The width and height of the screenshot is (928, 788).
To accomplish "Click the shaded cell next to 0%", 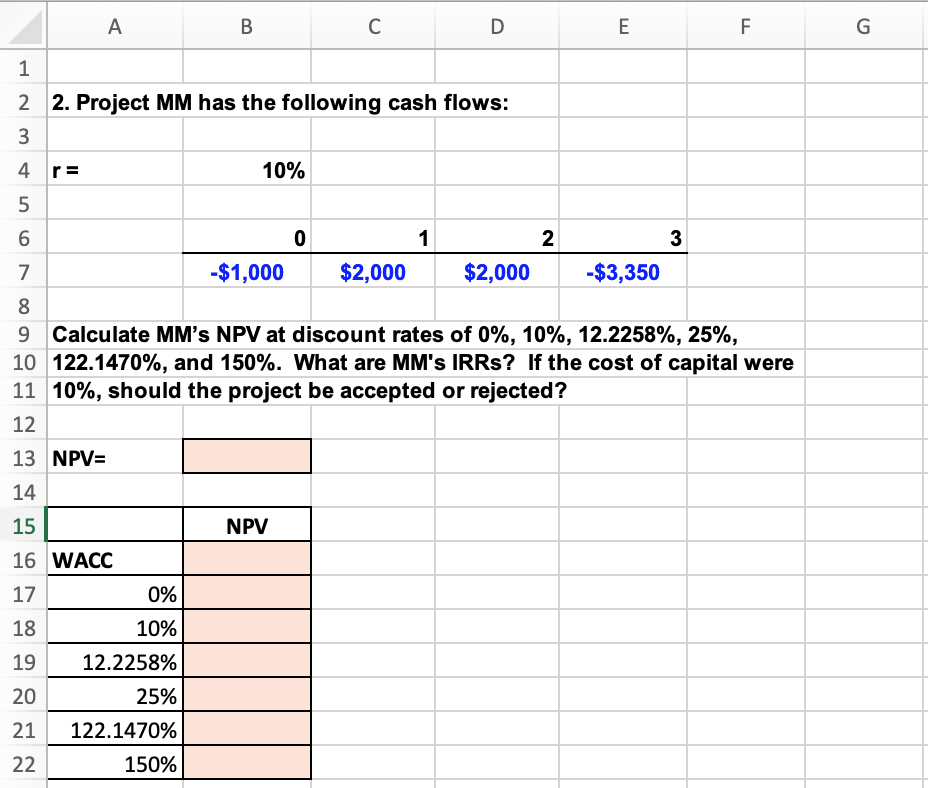I will click(x=246, y=593).
